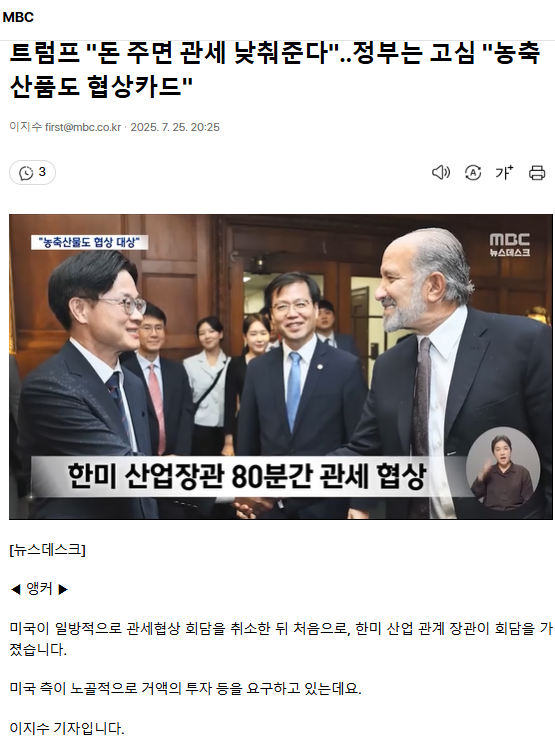
Task: Print the article using printer icon
Action: pos(537,172)
